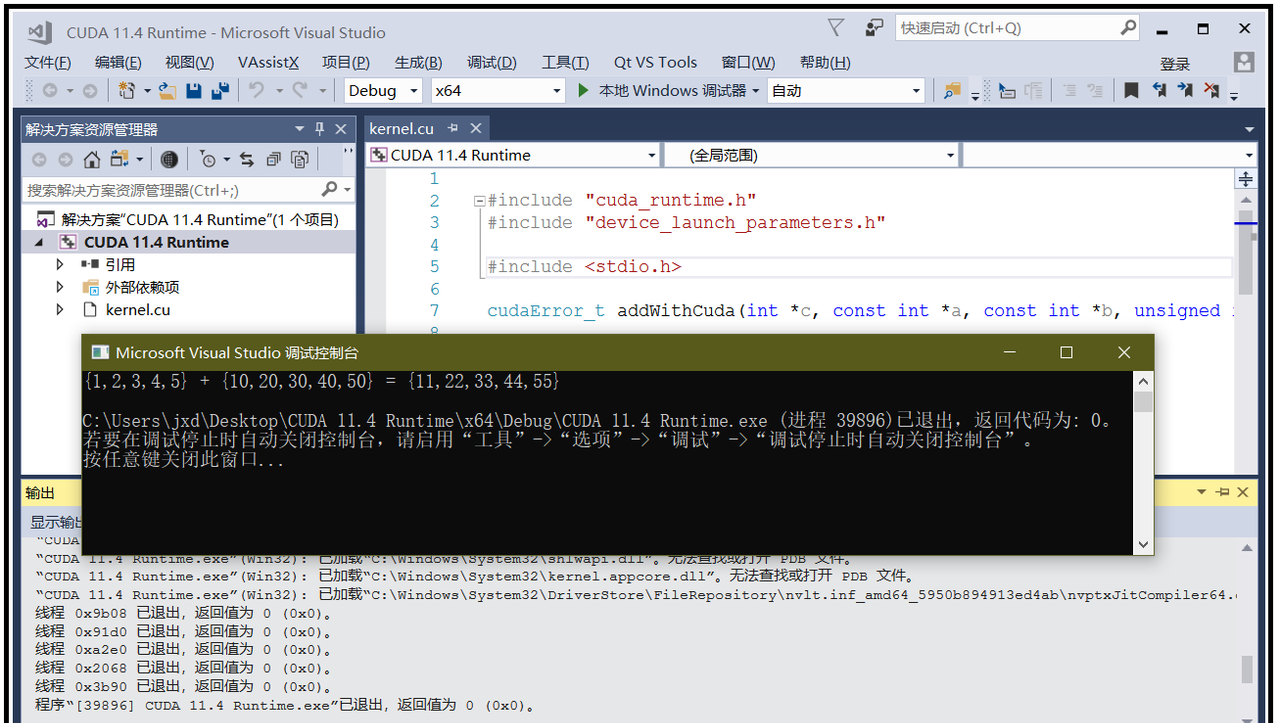
Task: Clear all bookmarks with the red X icon
Action: [1211, 91]
